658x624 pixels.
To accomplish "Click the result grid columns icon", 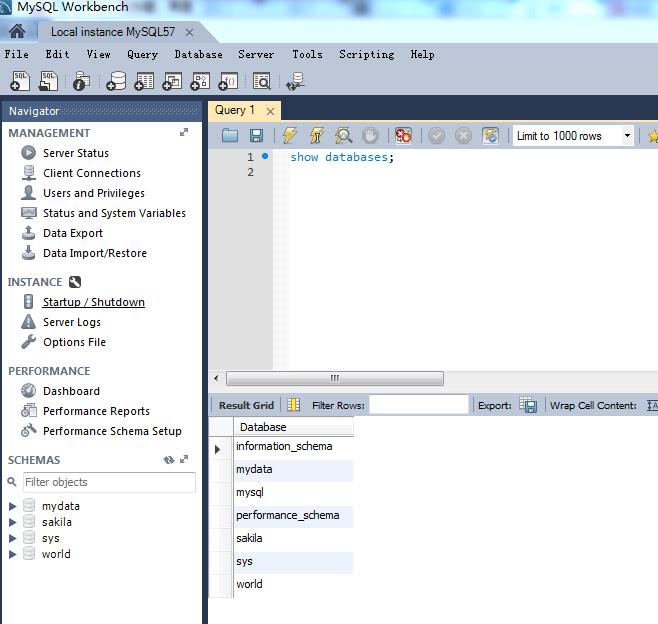I will 293,405.
